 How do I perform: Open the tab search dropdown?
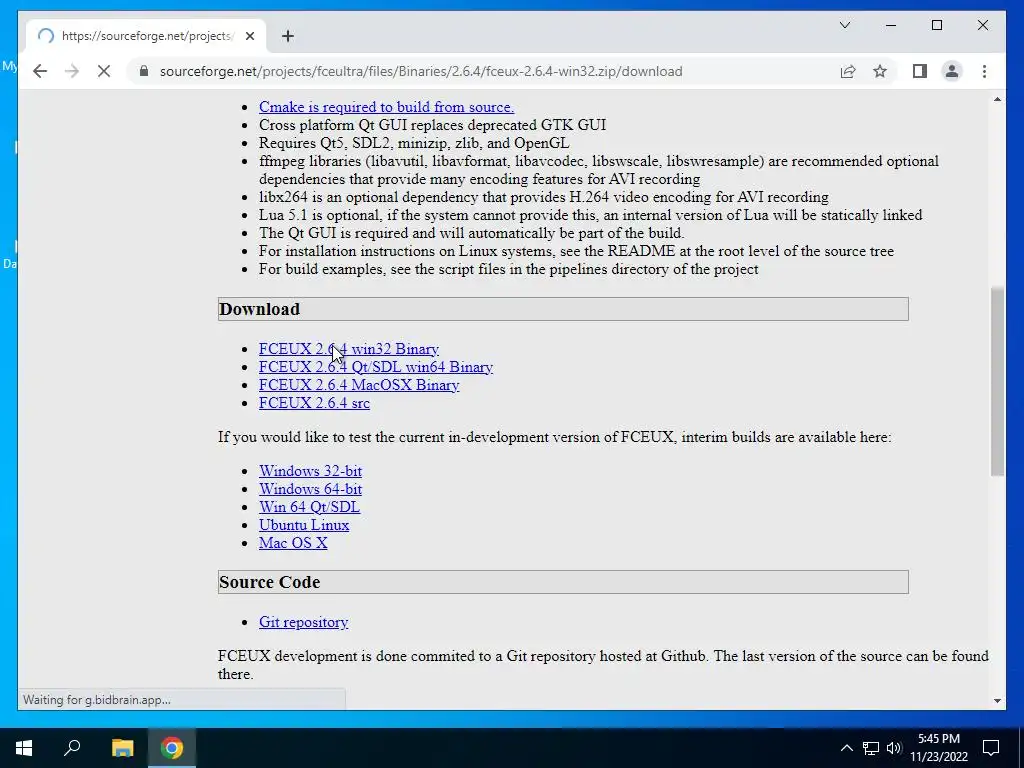click(844, 25)
